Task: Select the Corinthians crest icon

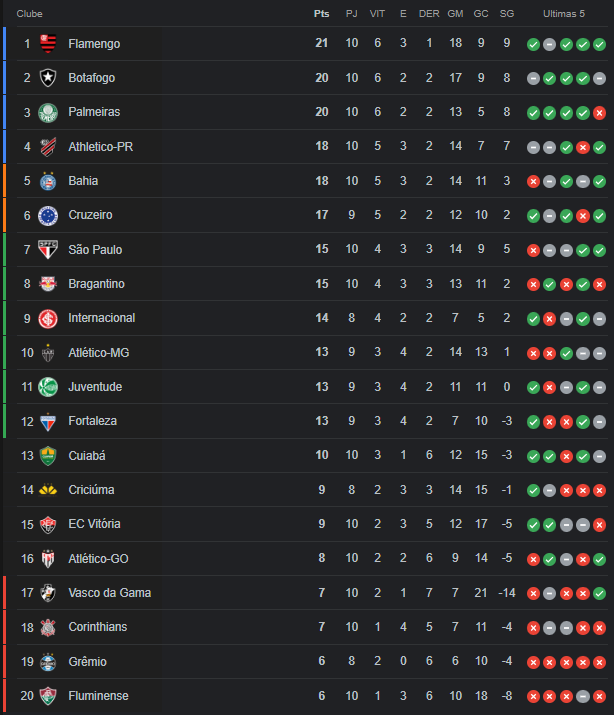Action: (x=48, y=627)
